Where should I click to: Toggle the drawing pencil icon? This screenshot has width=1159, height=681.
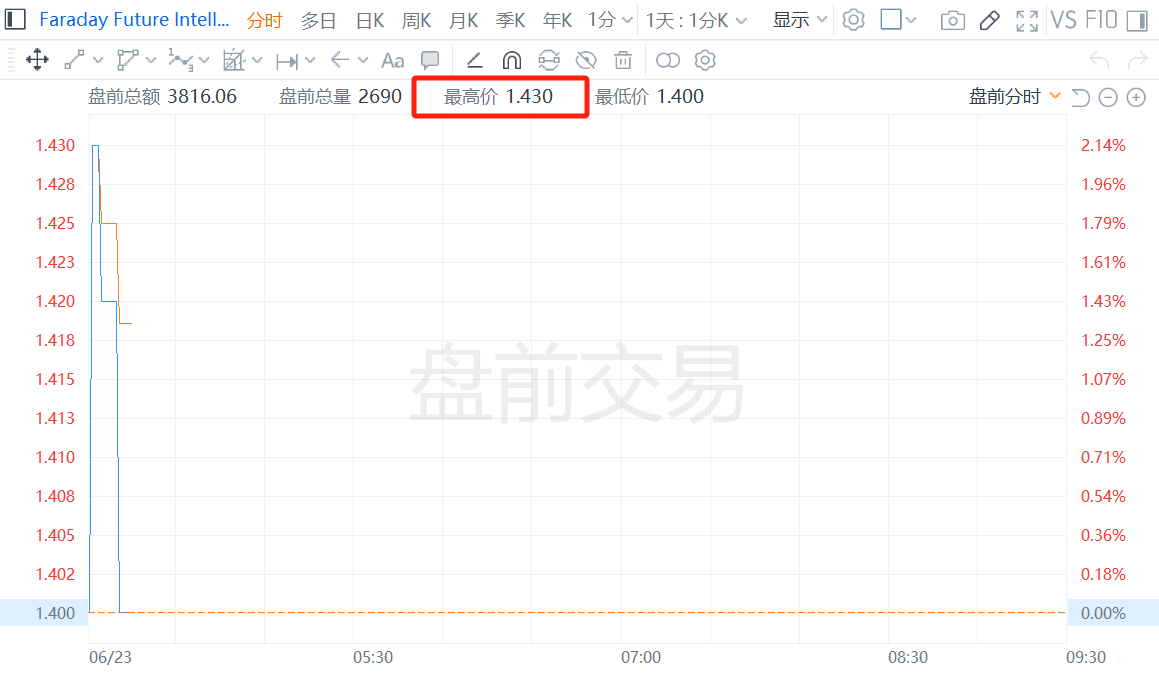pyautogui.click(x=989, y=21)
